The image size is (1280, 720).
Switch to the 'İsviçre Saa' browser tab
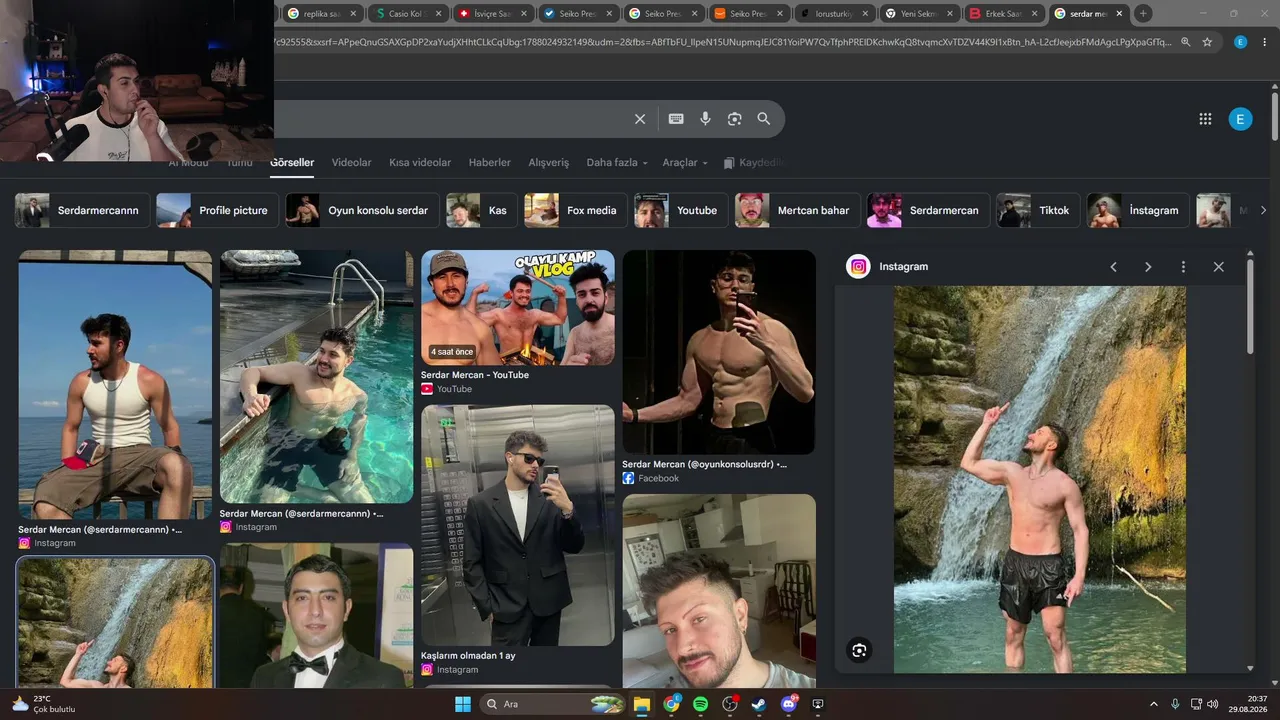tap(492, 14)
